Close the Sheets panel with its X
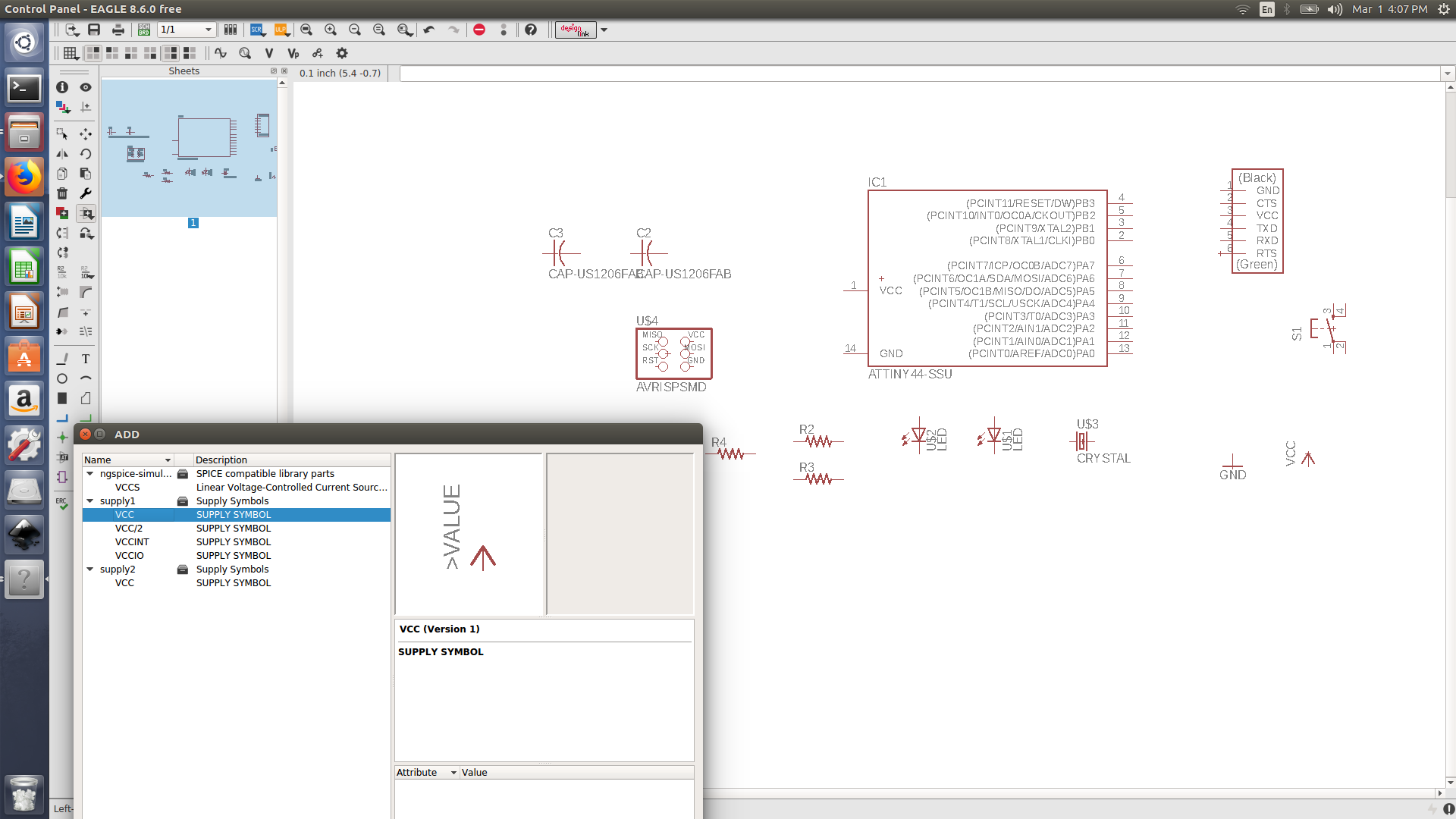The height and width of the screenshot is (819, 1456). click(x=284, y=71)
